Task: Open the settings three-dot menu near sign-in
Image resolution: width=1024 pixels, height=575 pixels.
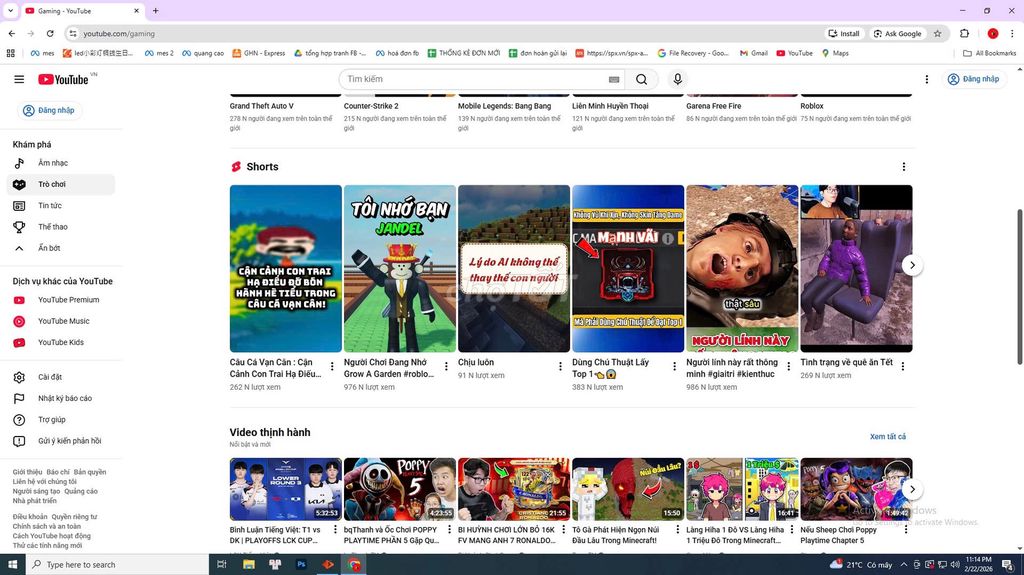Action: [927, 79]
